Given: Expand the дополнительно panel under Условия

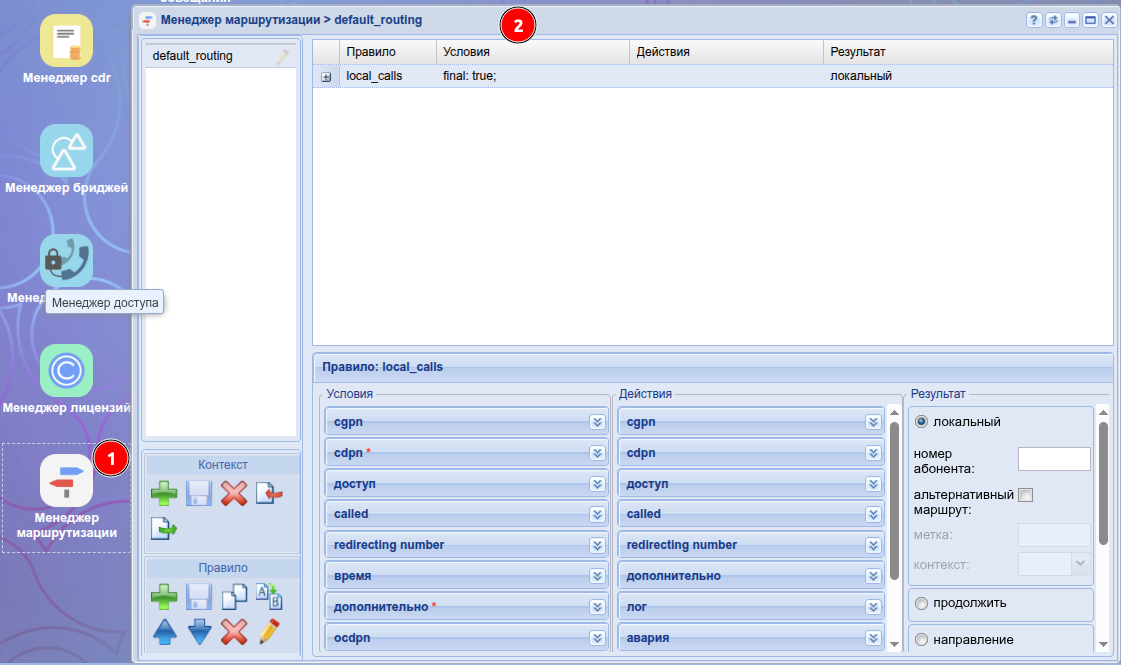Looking at the screenshot, I should [x=598, y=607].
